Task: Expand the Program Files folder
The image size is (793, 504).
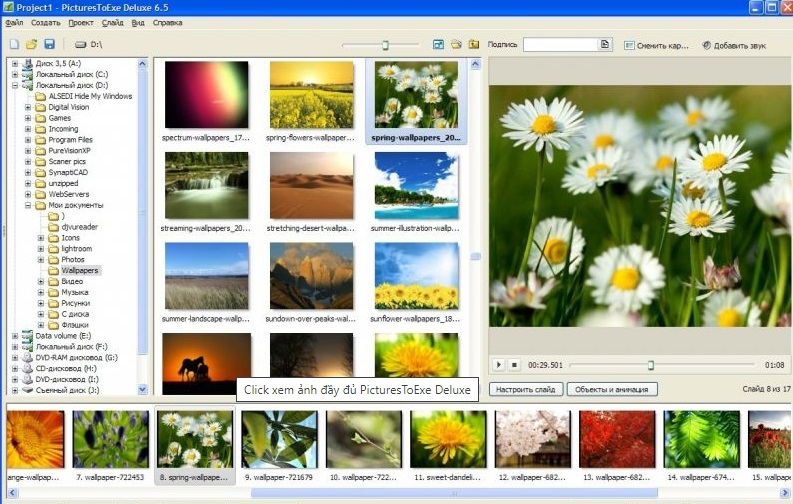Action: (28, 140)
